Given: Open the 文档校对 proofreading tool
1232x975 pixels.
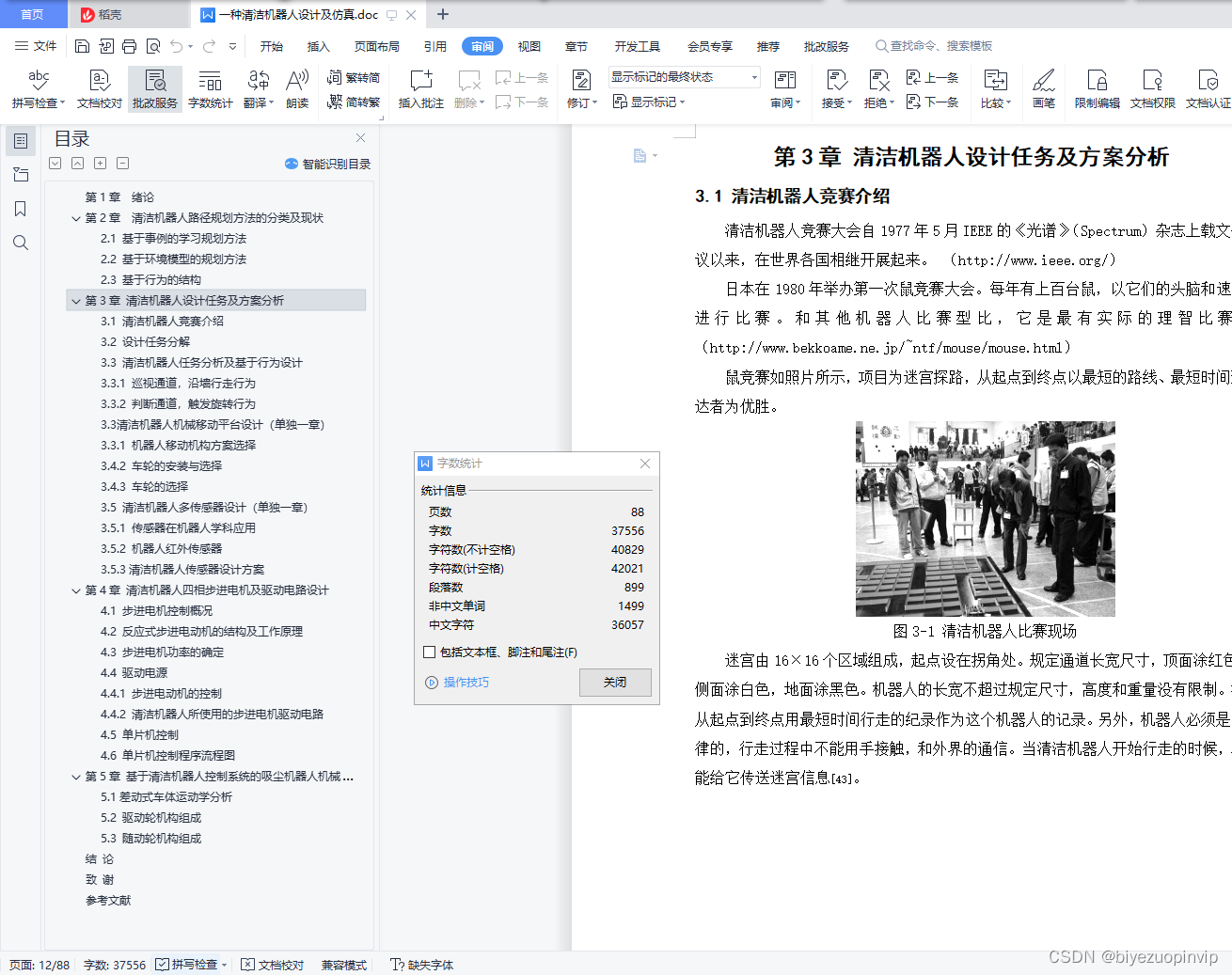Looking at the screenshot, I should 100,89.
